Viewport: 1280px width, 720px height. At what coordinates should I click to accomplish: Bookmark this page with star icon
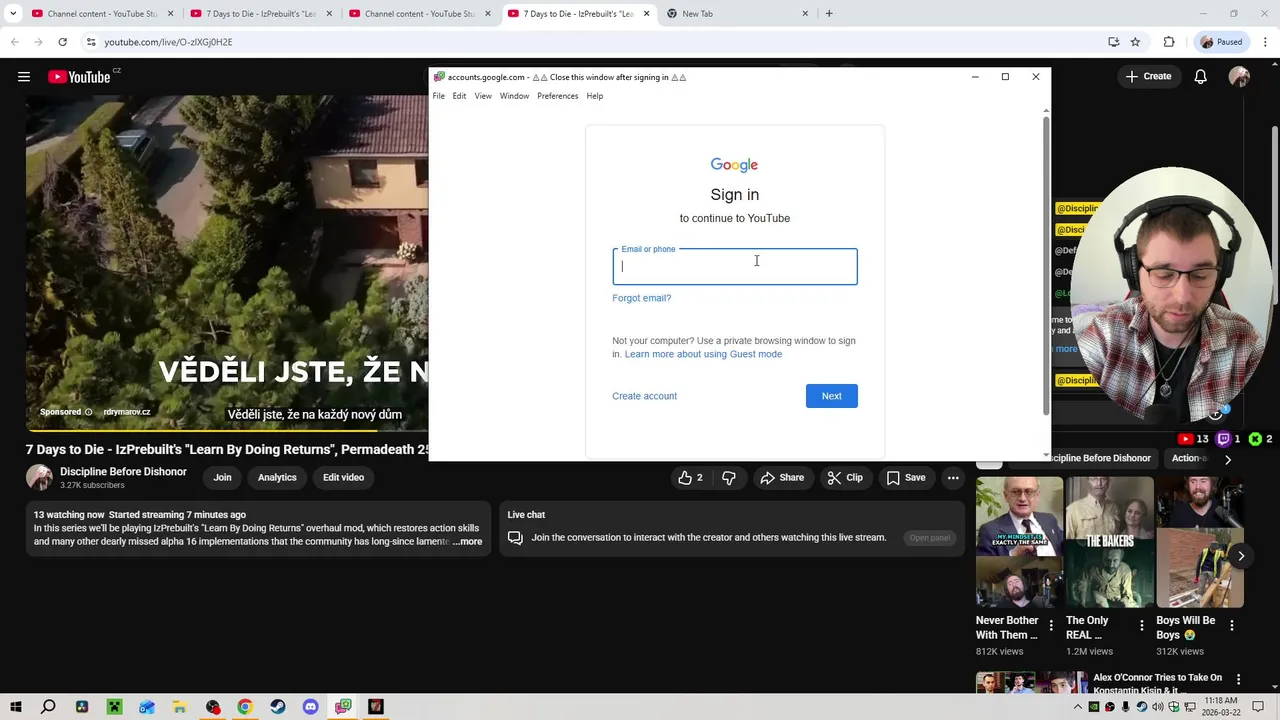tap(1135, 42)
